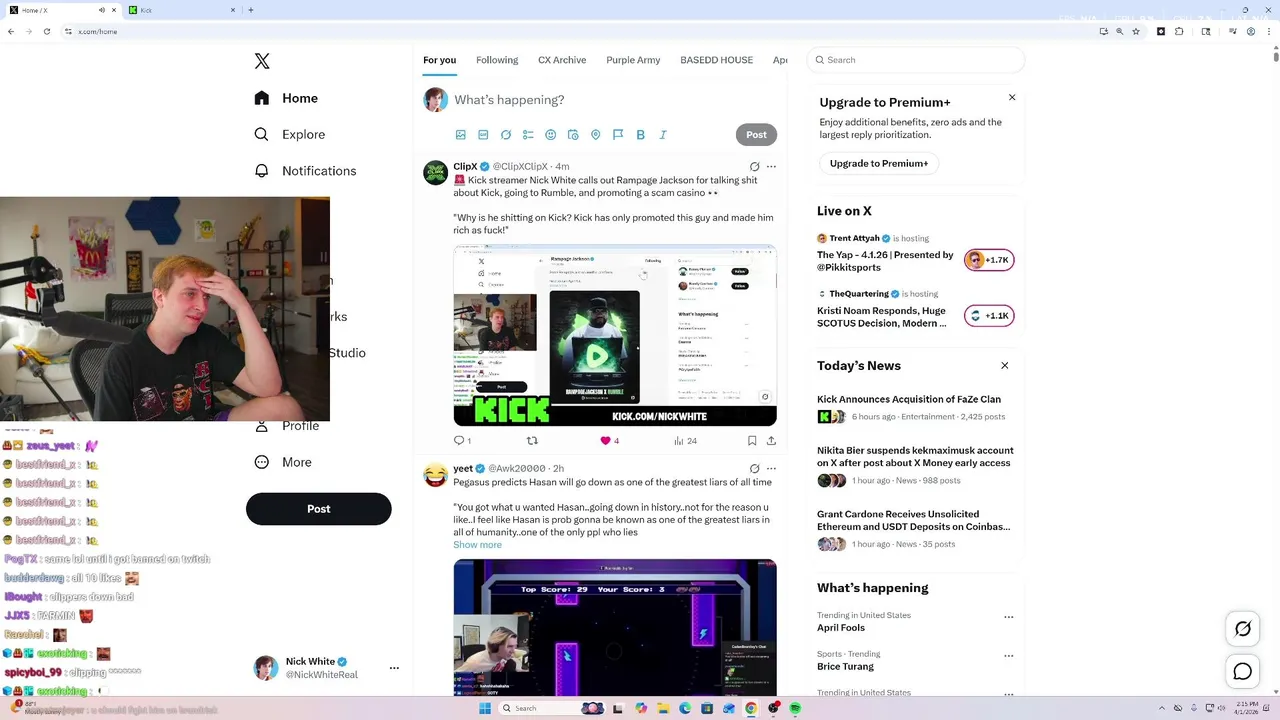
Task: Open Notifications in X sidebar
Action: coord(305,171)
